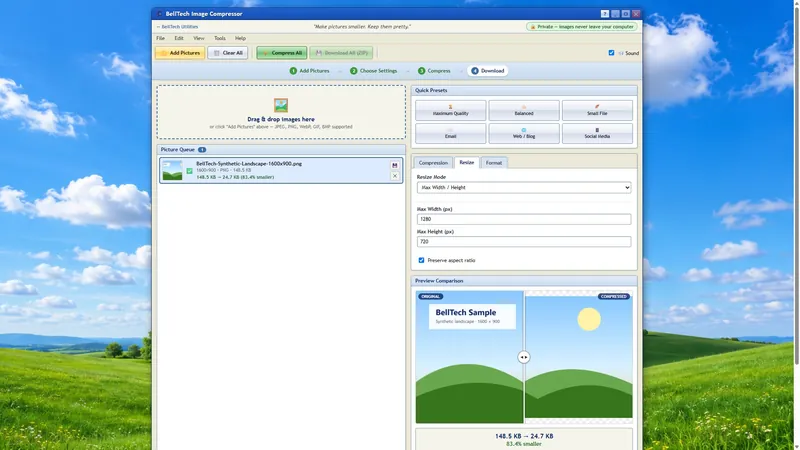800x450 pixels.
Task: Click the title bar help question icon
Action: pos(605,14)
